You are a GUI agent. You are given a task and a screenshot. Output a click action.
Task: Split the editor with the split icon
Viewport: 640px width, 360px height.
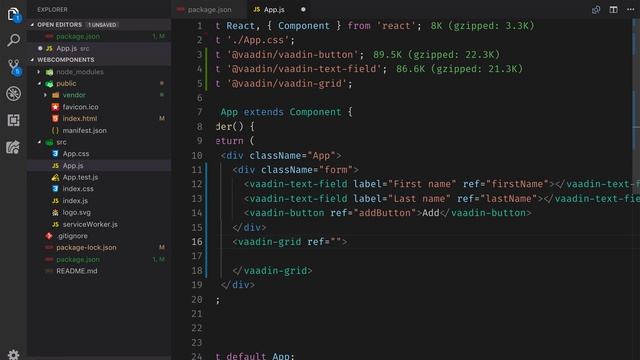coord(613,9)
